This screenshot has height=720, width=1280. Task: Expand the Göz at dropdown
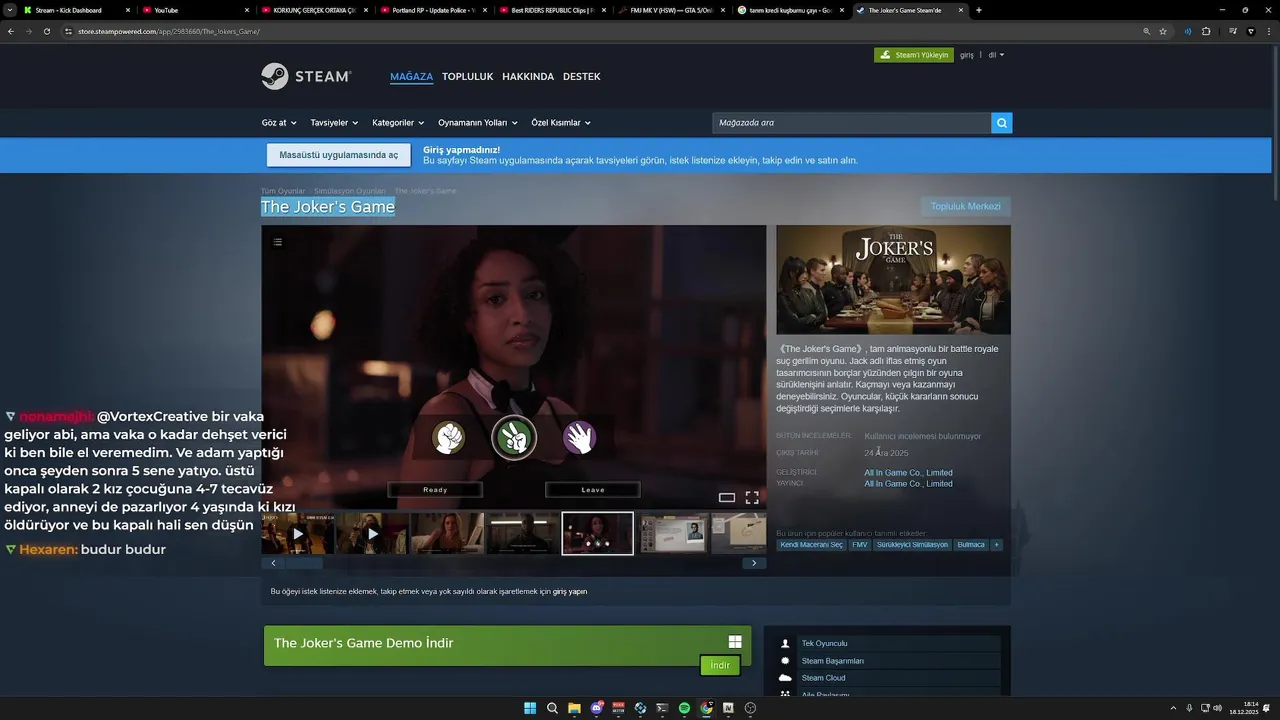pos(280,123)
